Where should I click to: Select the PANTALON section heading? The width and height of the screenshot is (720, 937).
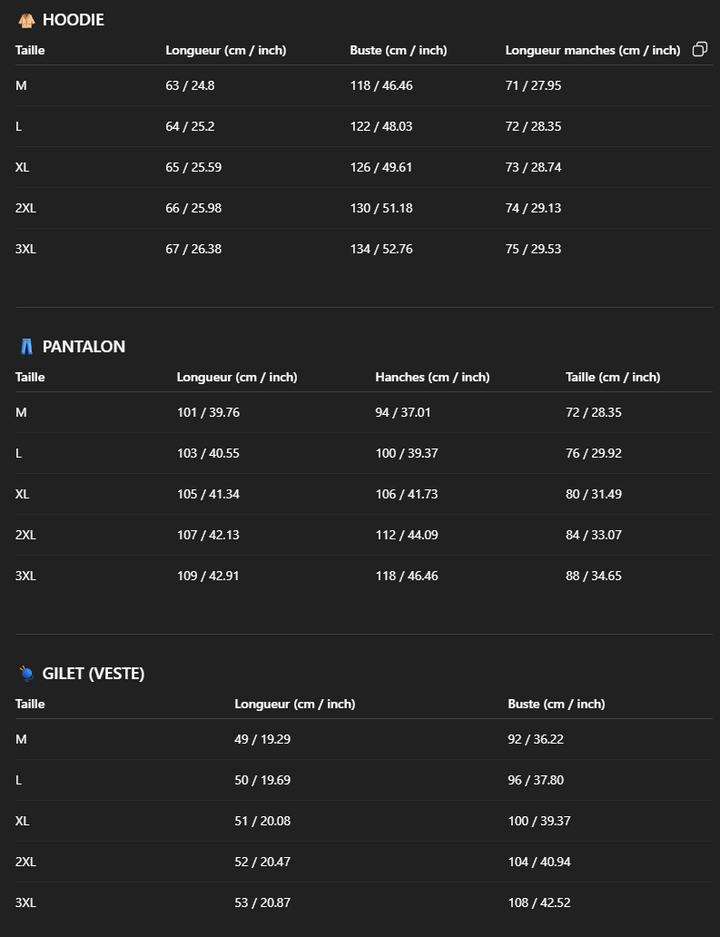[x=84, y=347]
